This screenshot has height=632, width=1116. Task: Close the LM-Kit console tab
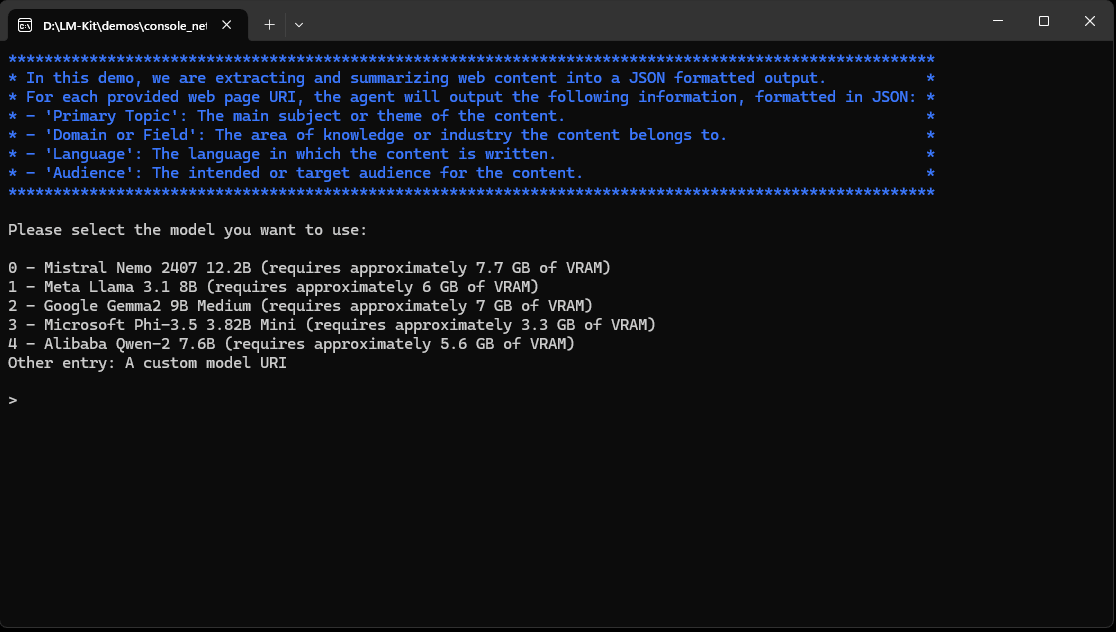click(229, 24)
